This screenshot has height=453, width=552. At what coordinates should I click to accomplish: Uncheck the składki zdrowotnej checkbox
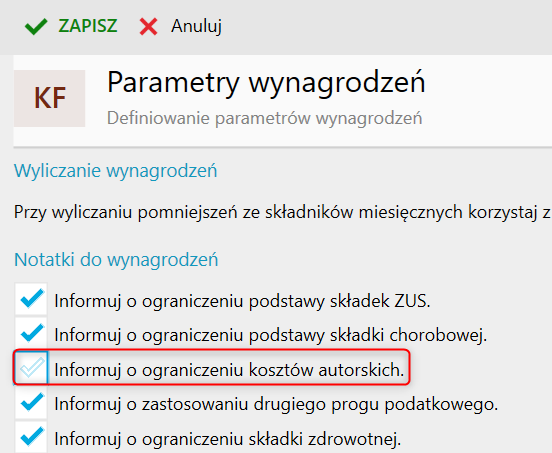(x=31, y=436)
